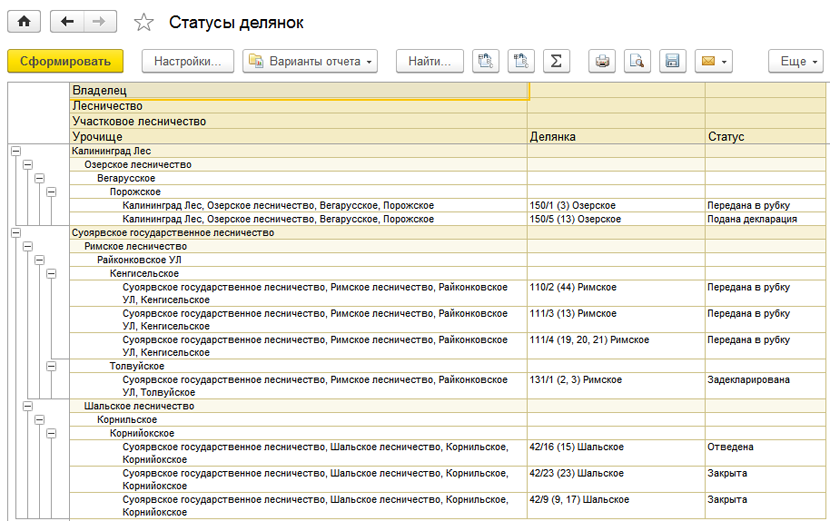Open the Еще menu

pos(796,61)
